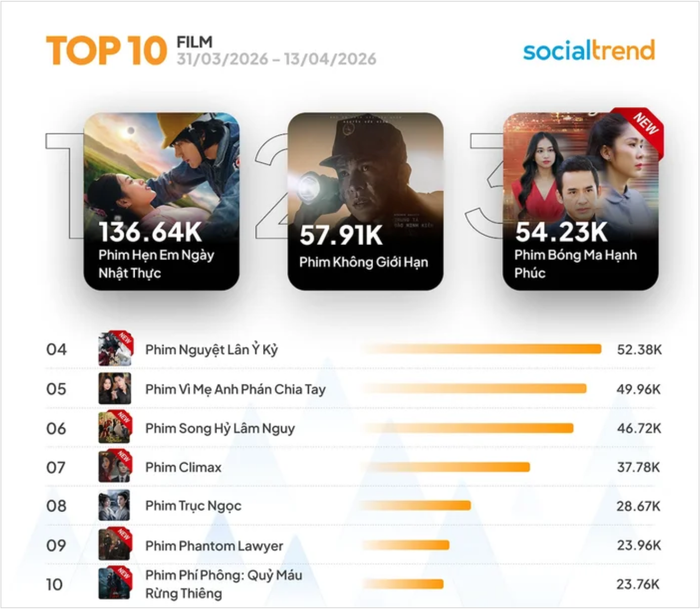Click the orange bar for Phim Nguyệt Lân Ỷ Kỷ

(x=482, y=349)
